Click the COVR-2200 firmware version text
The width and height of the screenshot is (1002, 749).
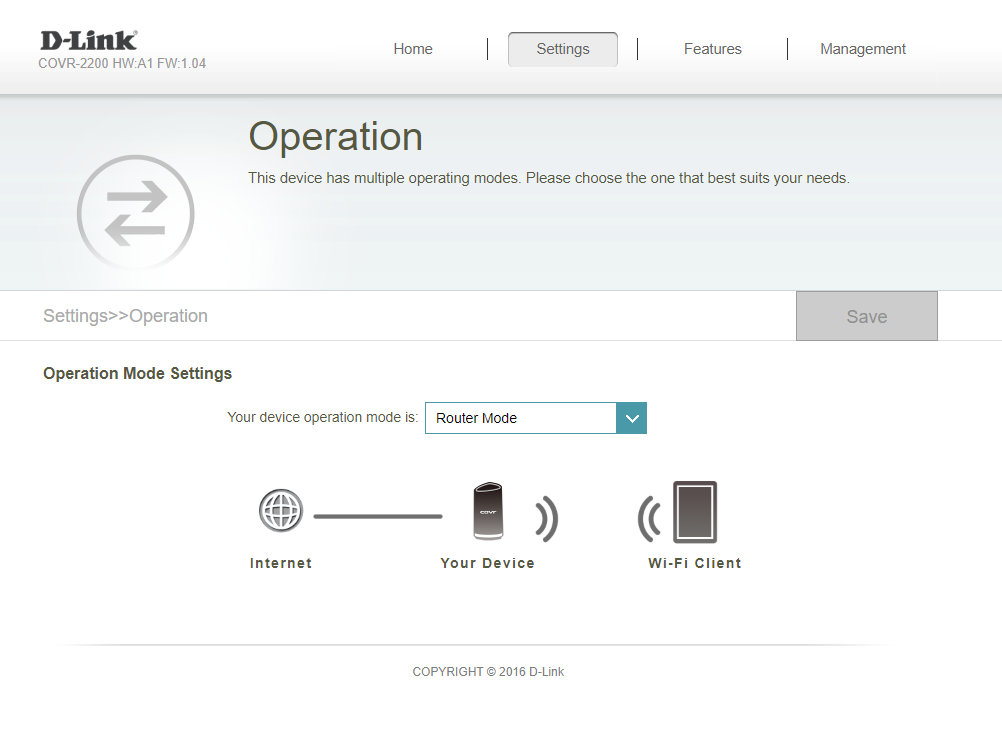(x=122, y=64)
